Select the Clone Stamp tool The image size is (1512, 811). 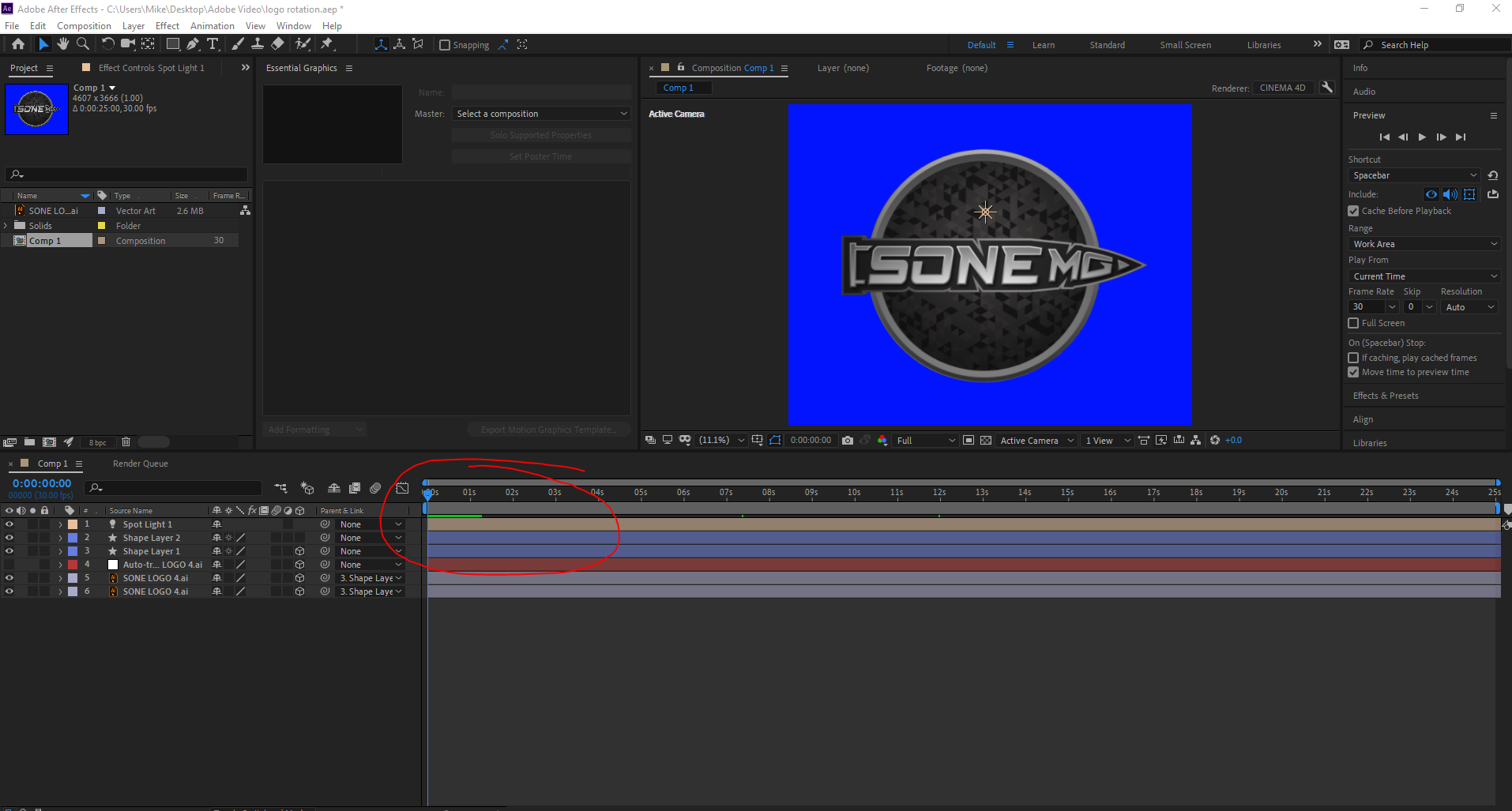click(258, 44)
